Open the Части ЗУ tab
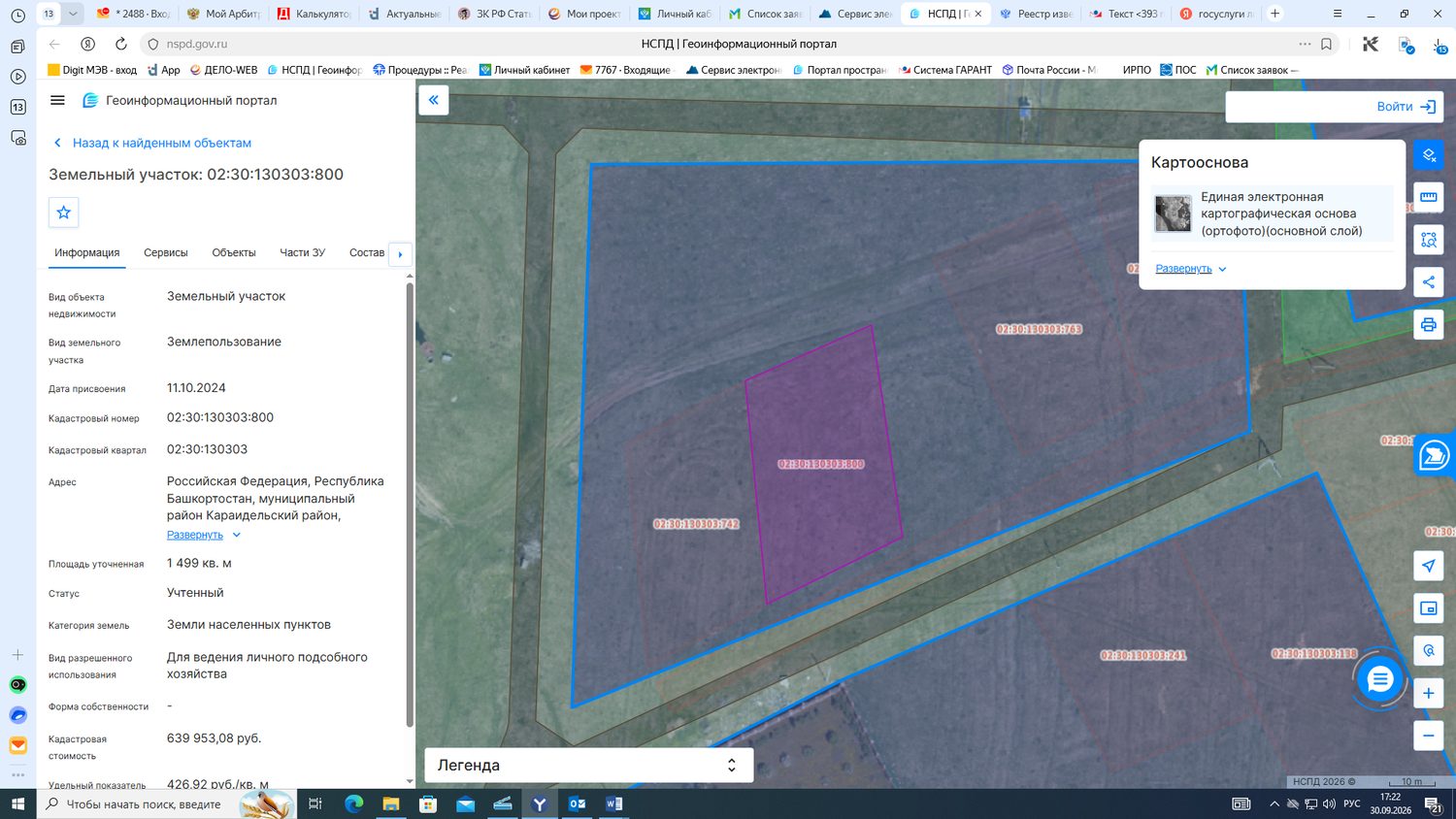Screen dimensions: 1456x819 [x=302, y=252]
